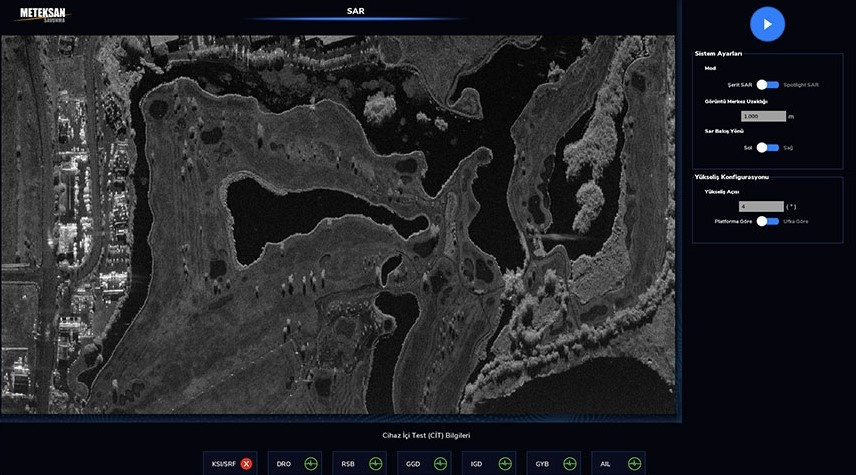This screenshot has width=856, height=475.
Task: Click the Spotlight SAR mode label
Action: coord(801,85)
